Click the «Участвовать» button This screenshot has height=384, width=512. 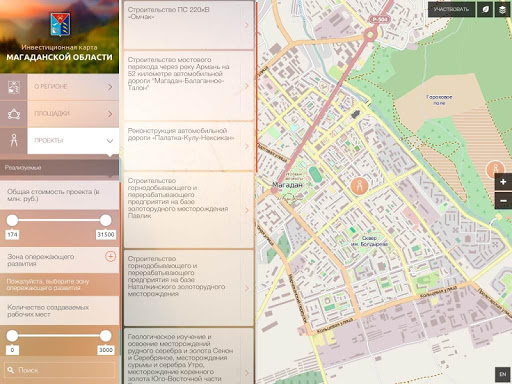click(451, 10)
